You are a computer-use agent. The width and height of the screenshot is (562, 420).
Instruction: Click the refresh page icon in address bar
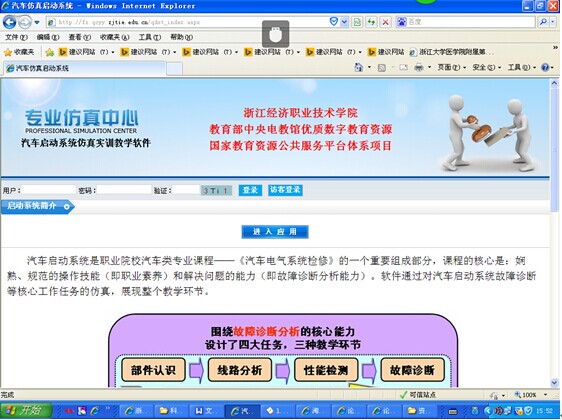pyautogui.click(x=371, y=22)
